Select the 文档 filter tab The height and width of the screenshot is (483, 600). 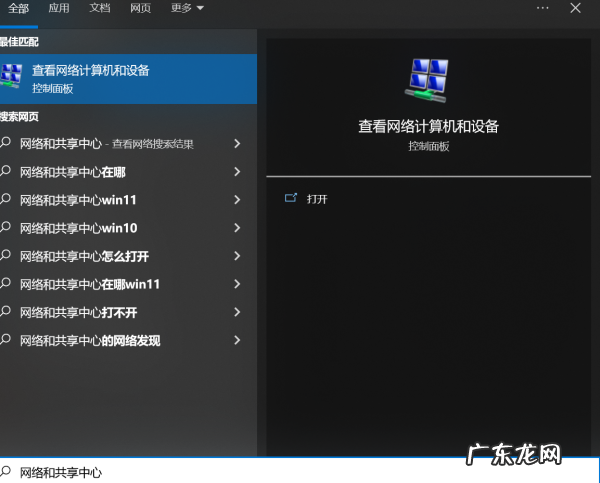pos(100,8)
